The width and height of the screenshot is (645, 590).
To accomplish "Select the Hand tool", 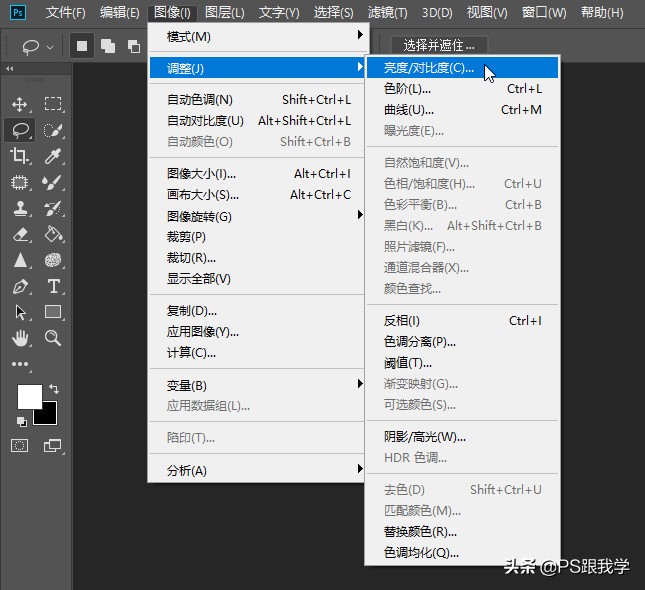I will [20, 338].
